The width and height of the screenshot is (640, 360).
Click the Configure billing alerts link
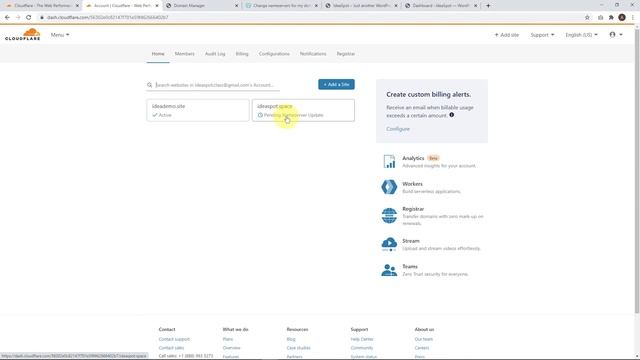[398, 129]
